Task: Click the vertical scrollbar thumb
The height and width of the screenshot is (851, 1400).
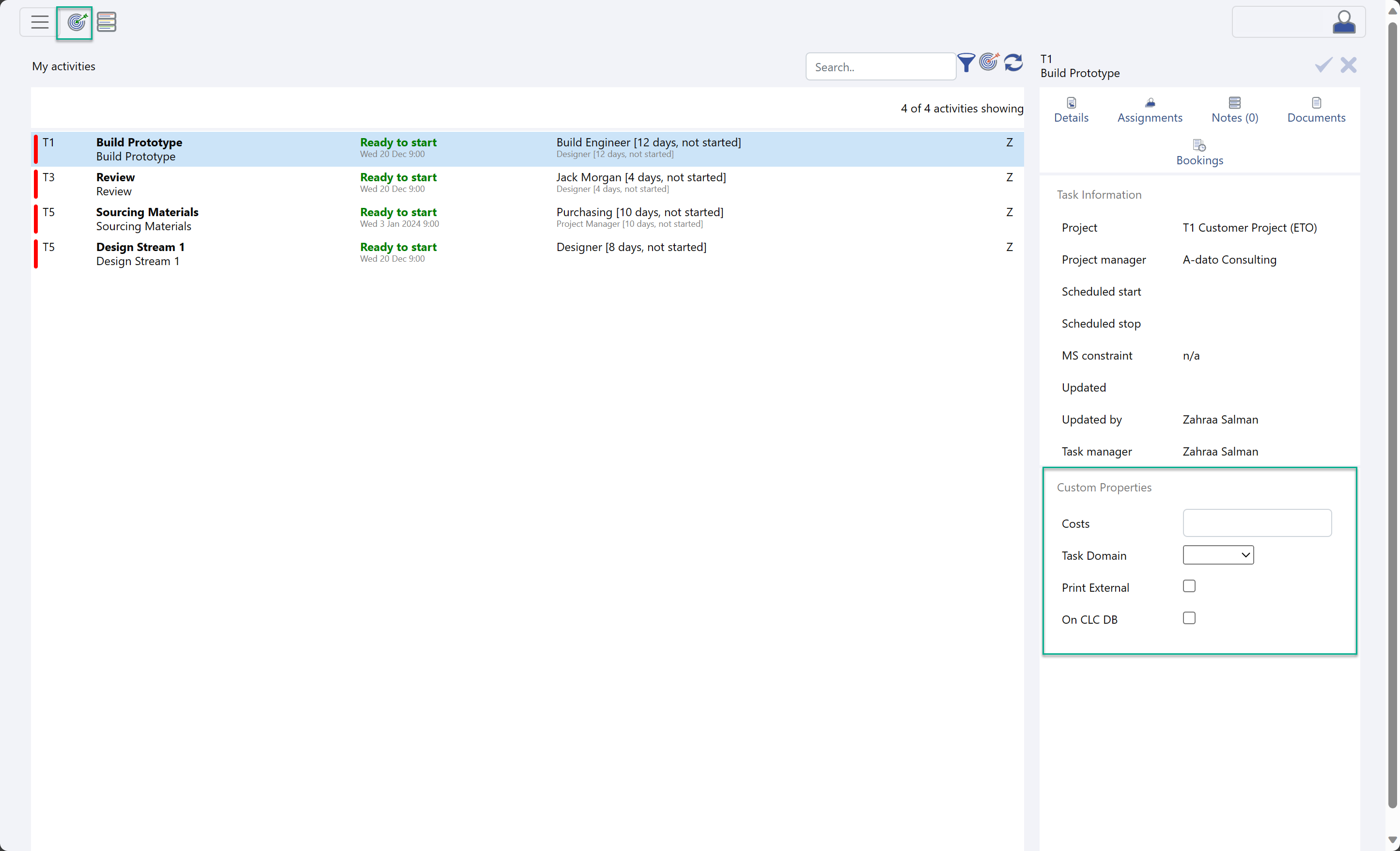Action: [x=1392, y=415]
